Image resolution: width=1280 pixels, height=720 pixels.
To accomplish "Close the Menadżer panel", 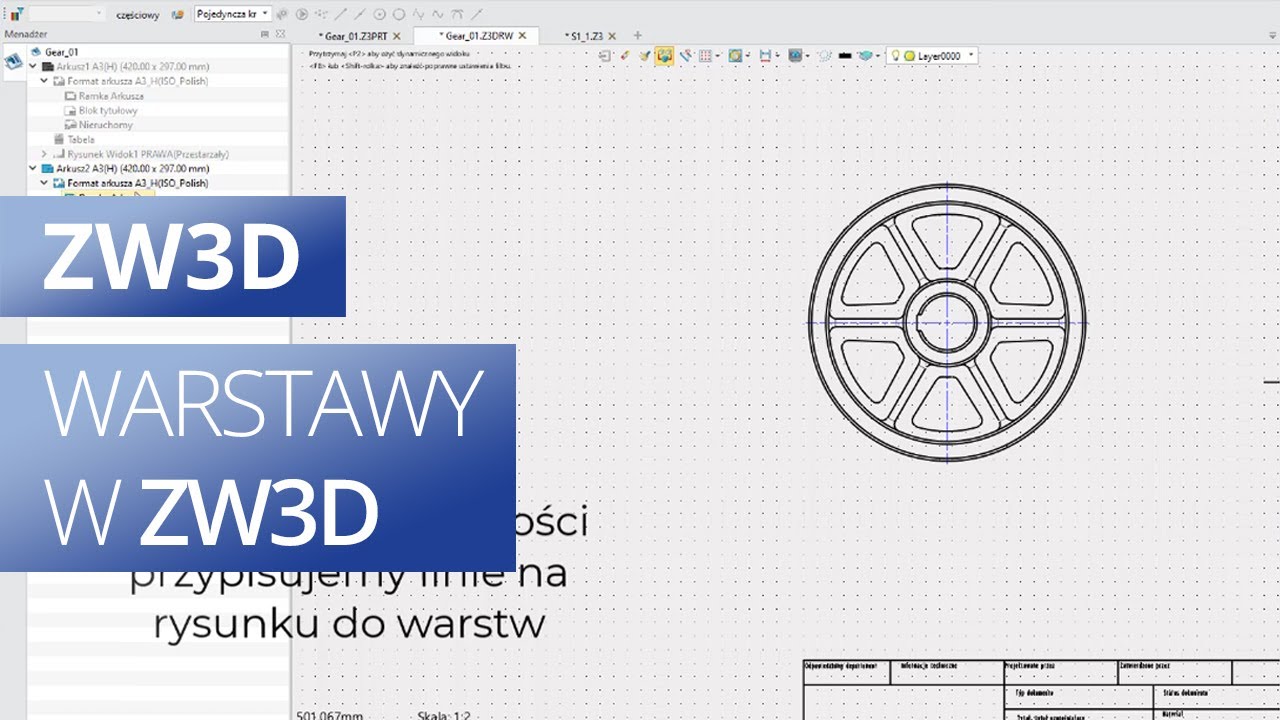I will tap(280, 34).
